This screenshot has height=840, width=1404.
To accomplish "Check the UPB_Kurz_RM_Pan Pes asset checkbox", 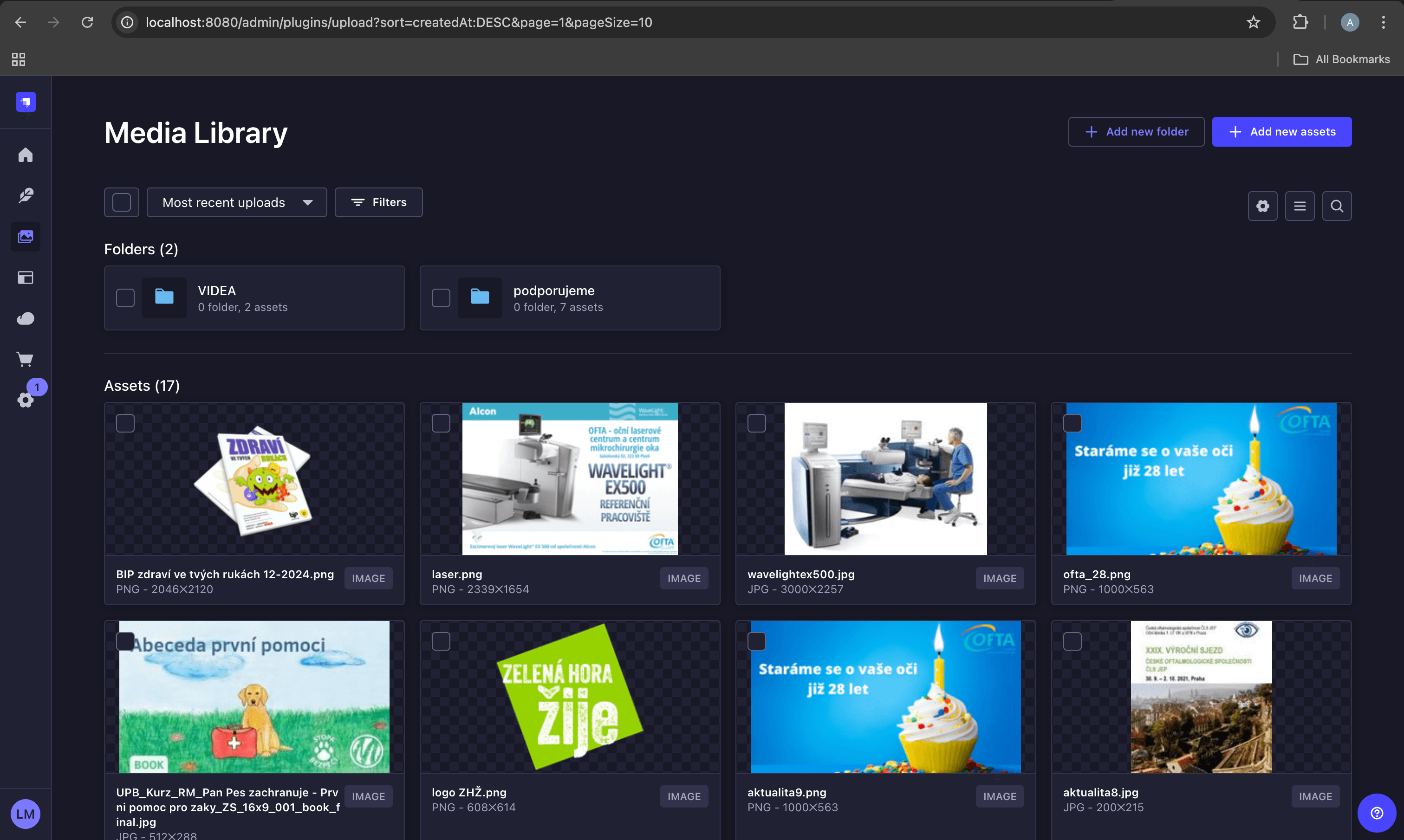I will coord(125,641).
